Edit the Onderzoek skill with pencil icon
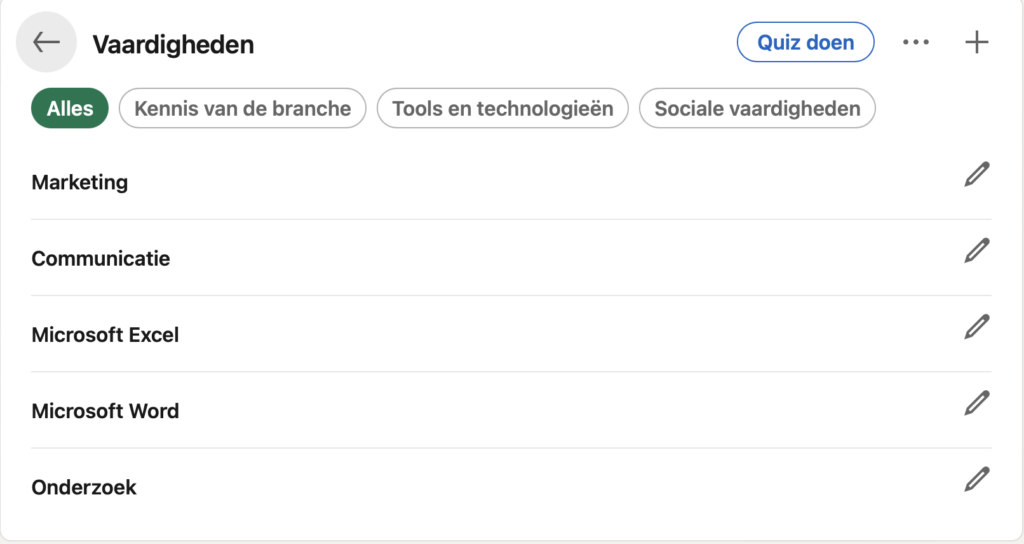The height and width of the screenshot is (544, 1024). point(976,480)
